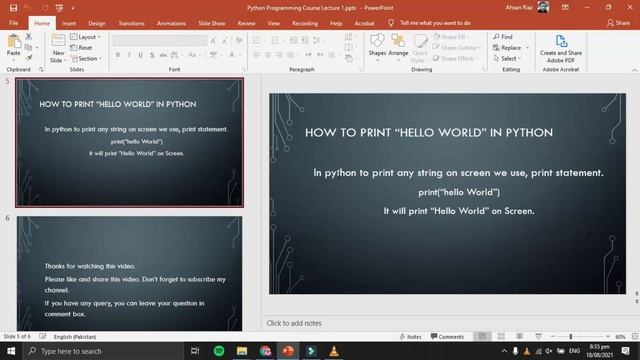Switch to Slide Sorter view

(x=501, y=336)
